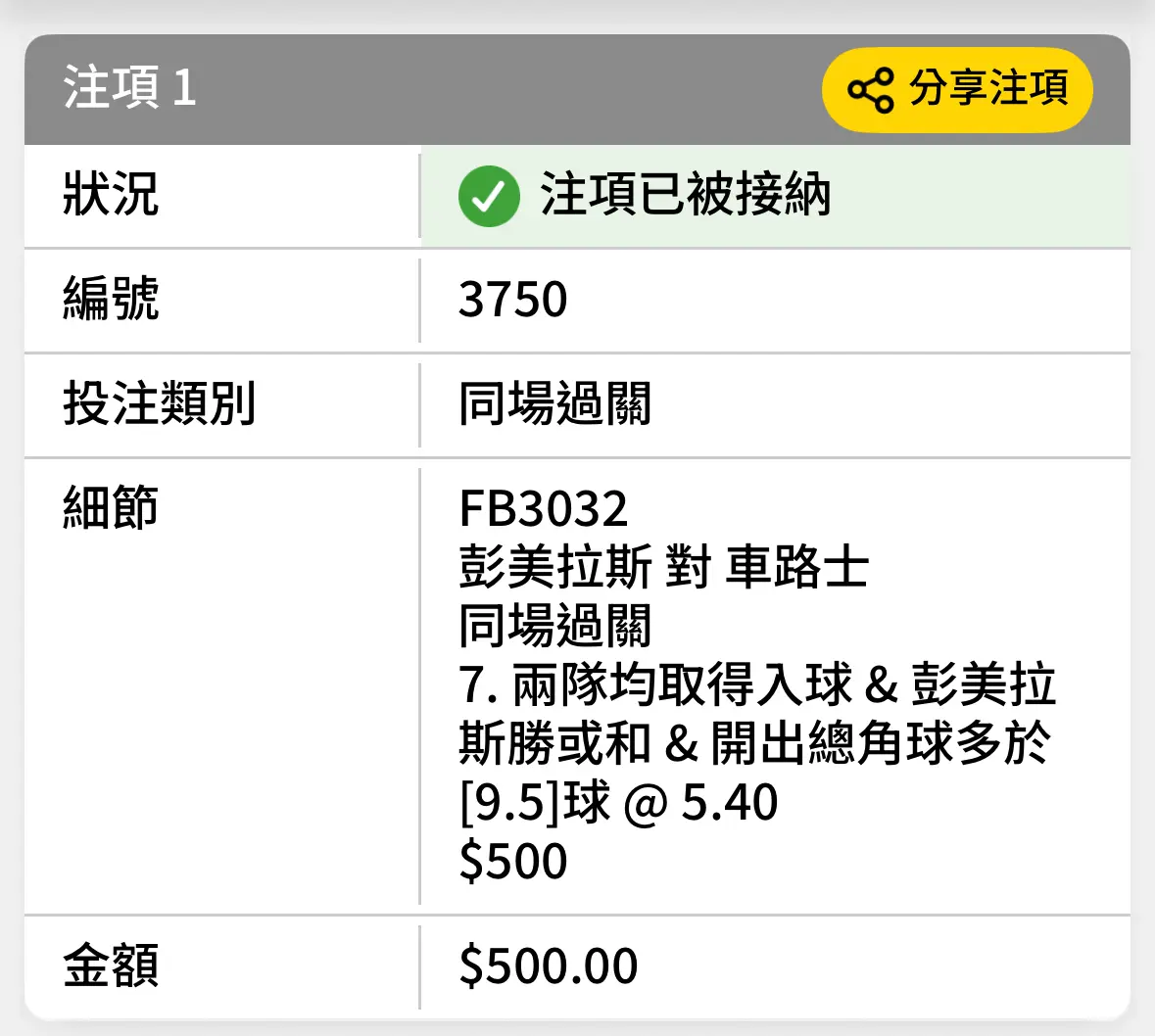Click the 投注類別 label
The image size is (1155, 1036).
[159, 402]
